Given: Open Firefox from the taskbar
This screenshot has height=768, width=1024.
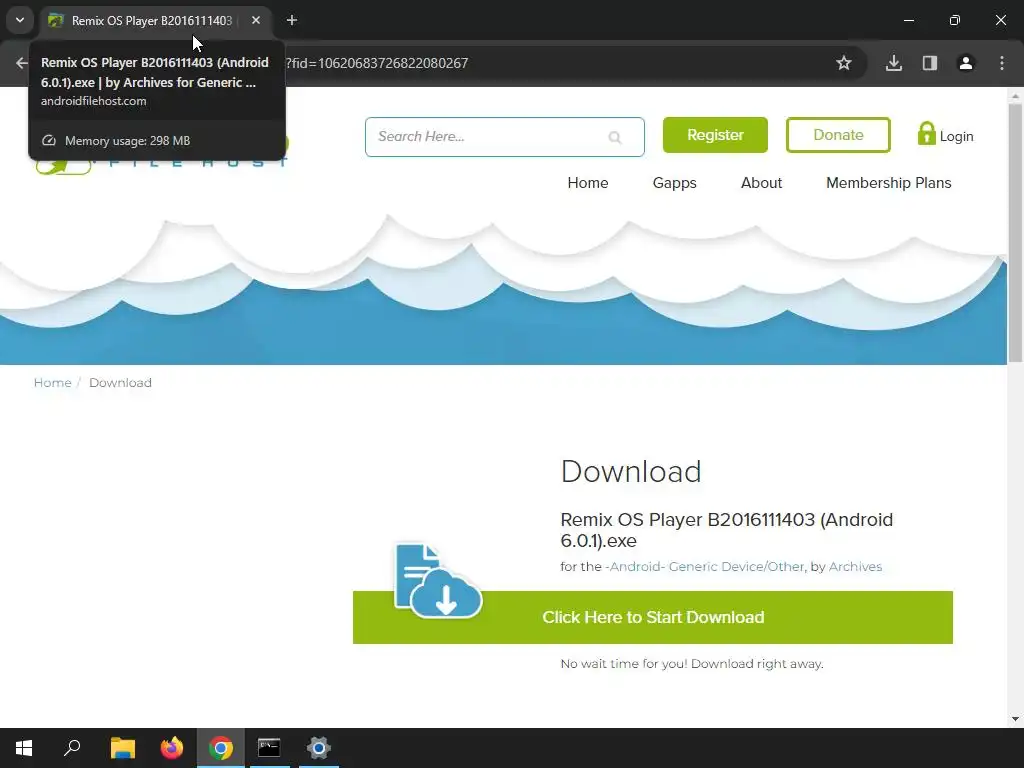Looking at the screenshot, I should (172, 748).
